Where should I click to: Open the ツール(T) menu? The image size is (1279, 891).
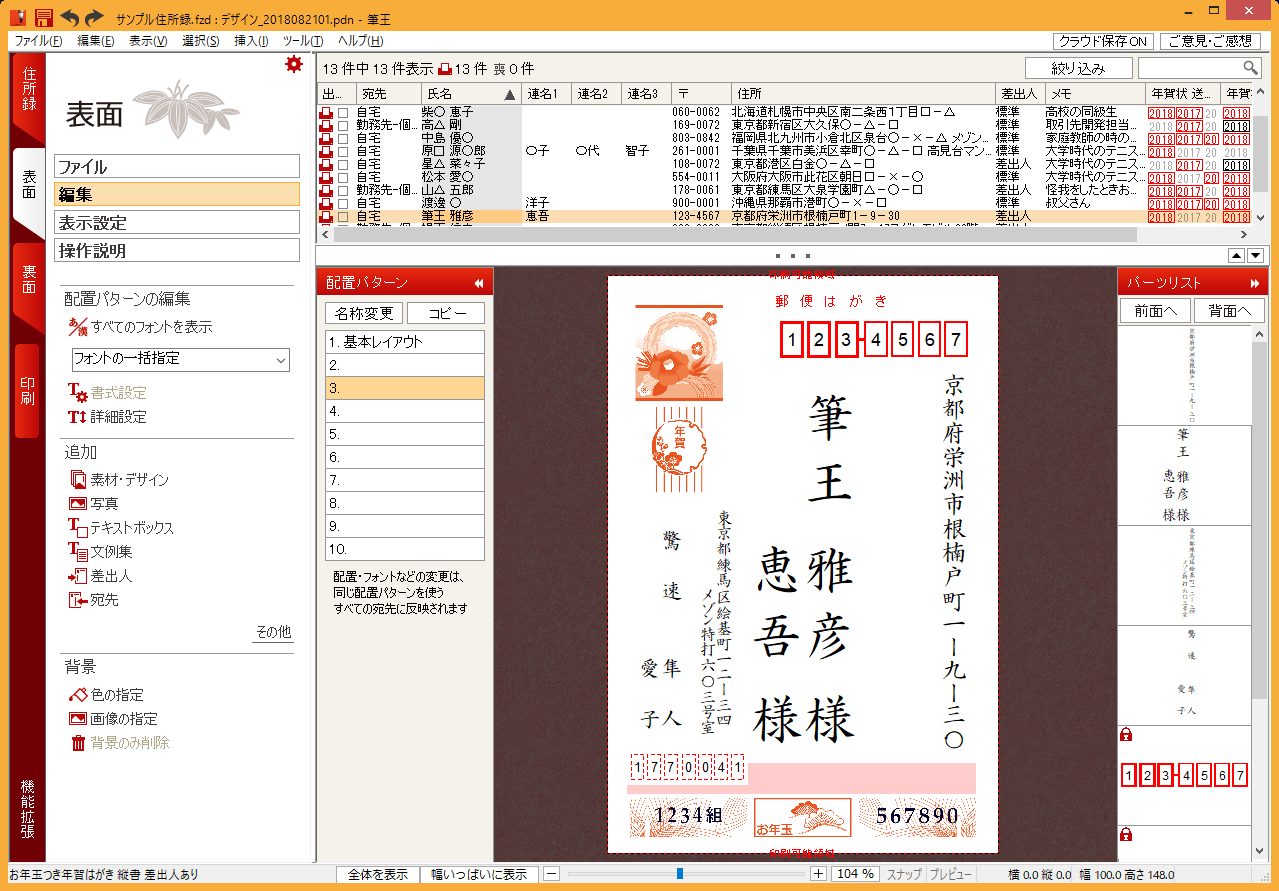(x=302, y=41)
